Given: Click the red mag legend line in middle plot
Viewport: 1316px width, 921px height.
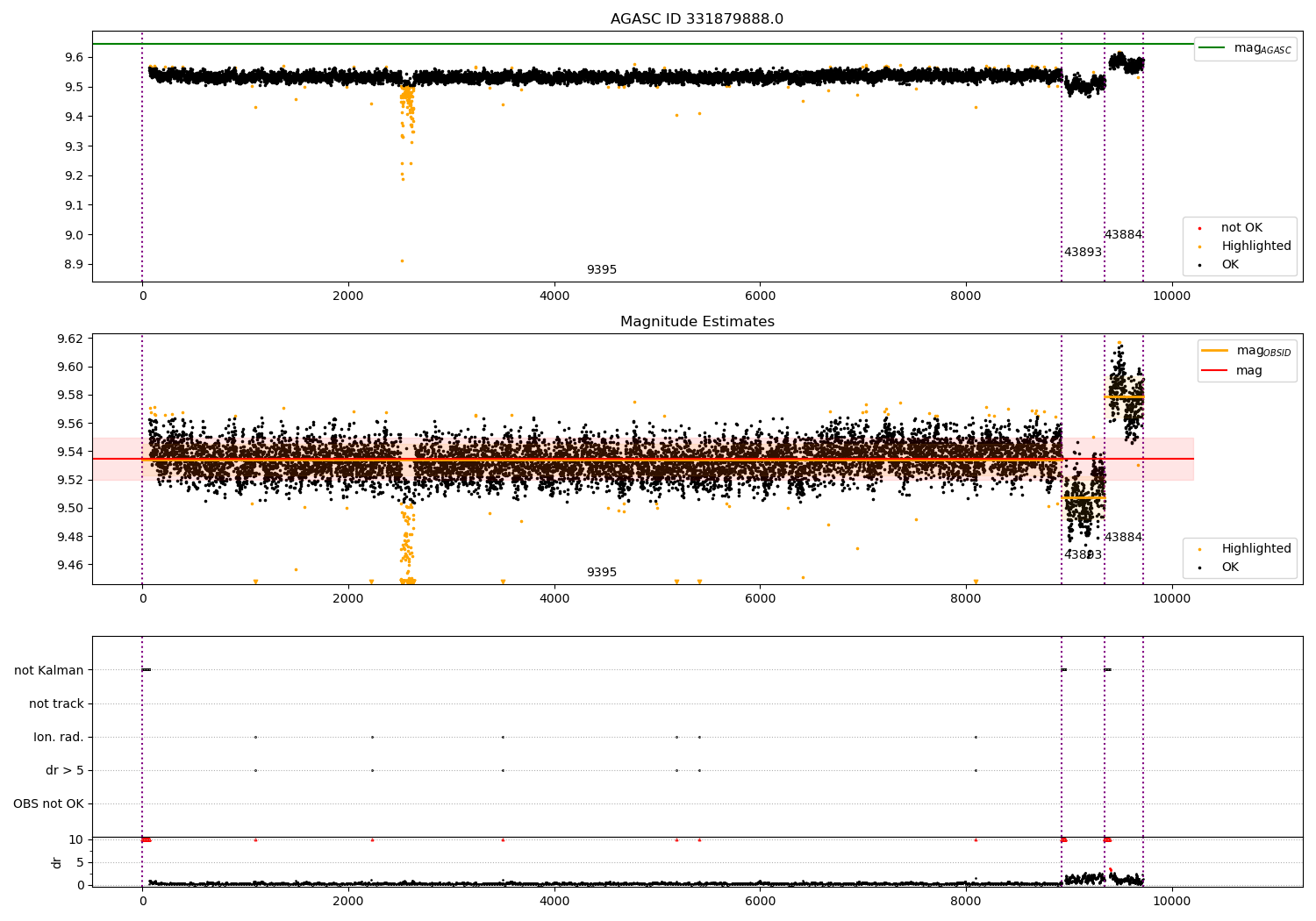Looking at the screenshot, I should click(1214, 371).
